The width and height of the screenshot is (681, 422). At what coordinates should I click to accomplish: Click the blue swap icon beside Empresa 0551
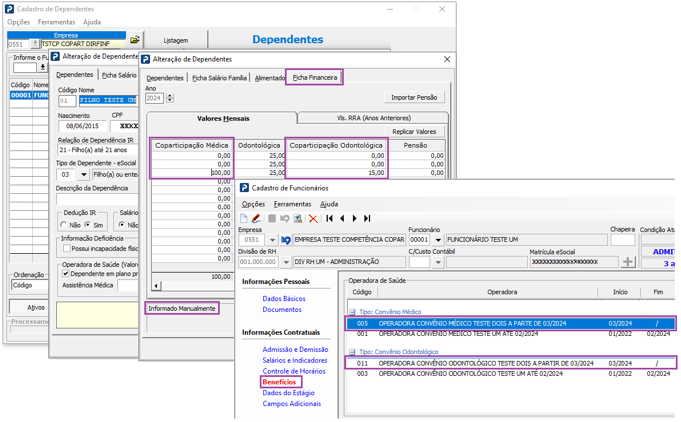pos(286,240)
